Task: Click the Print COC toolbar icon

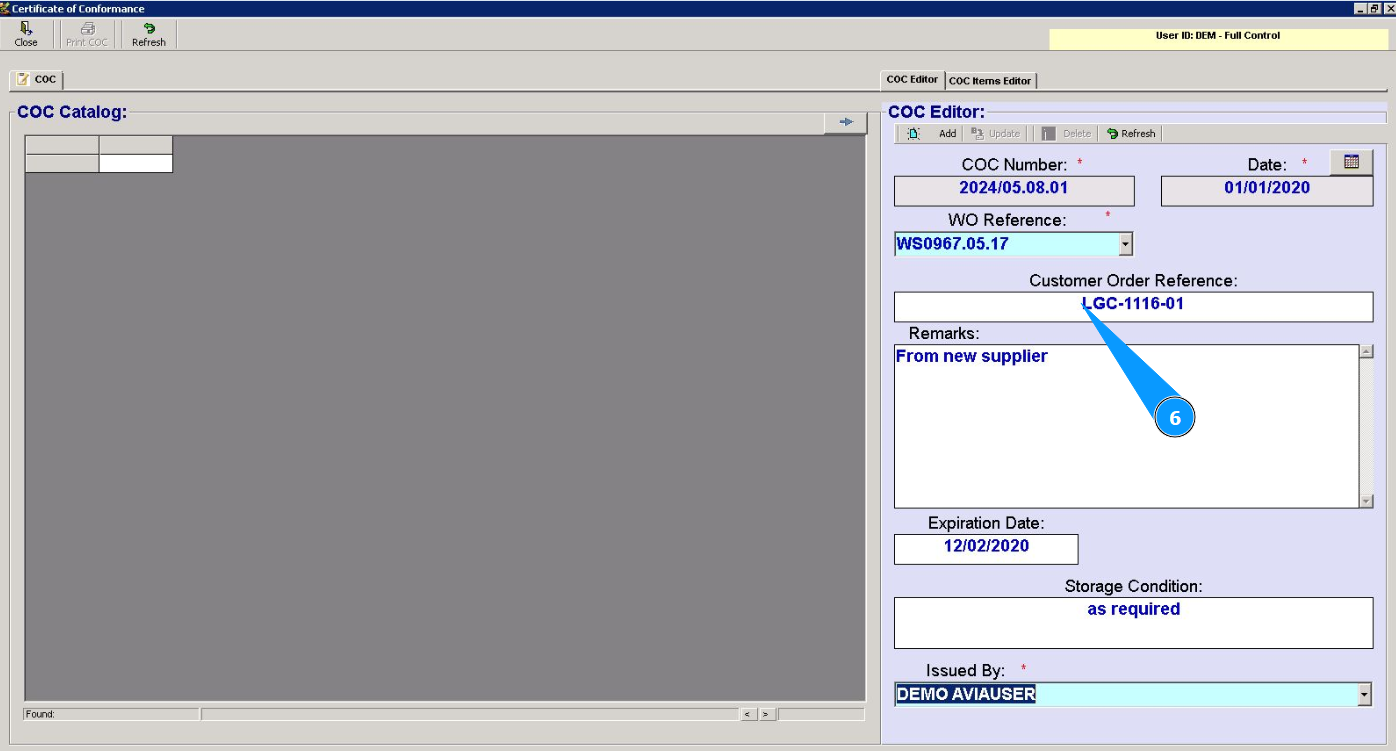Action: pyautogui.click(x=87, y=35)
